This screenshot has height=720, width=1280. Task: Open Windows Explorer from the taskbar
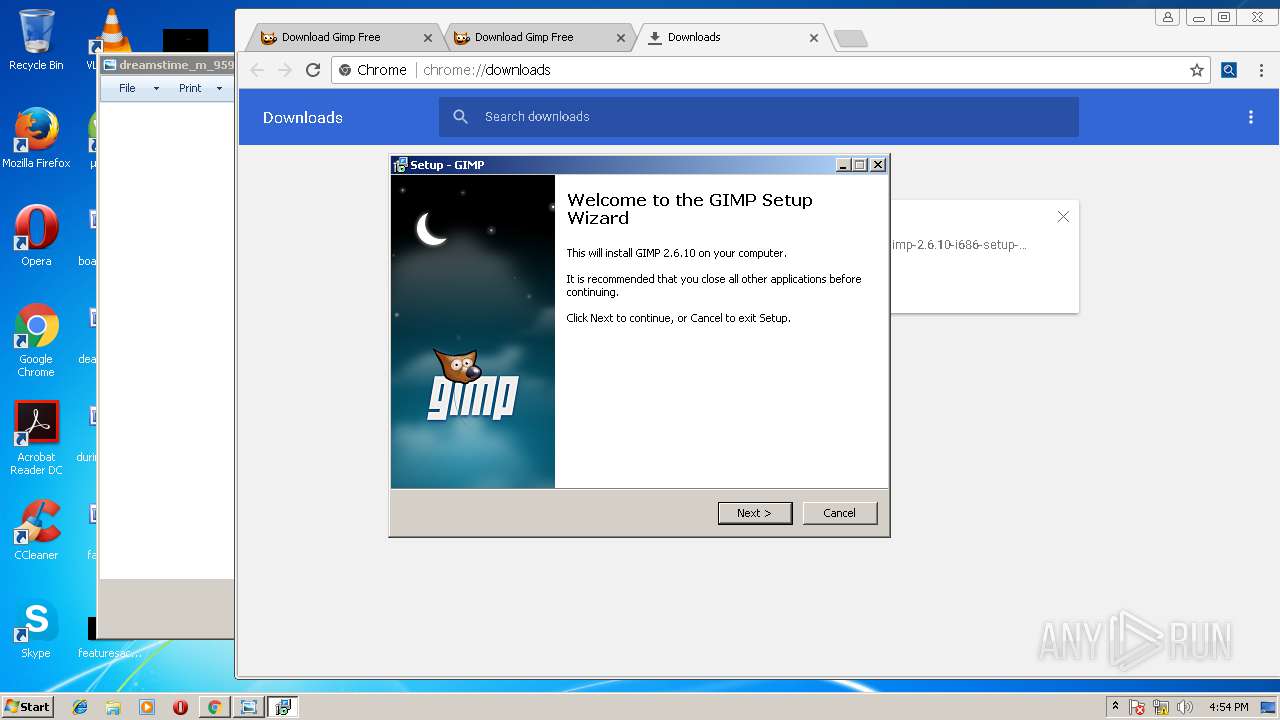point(113,707)
